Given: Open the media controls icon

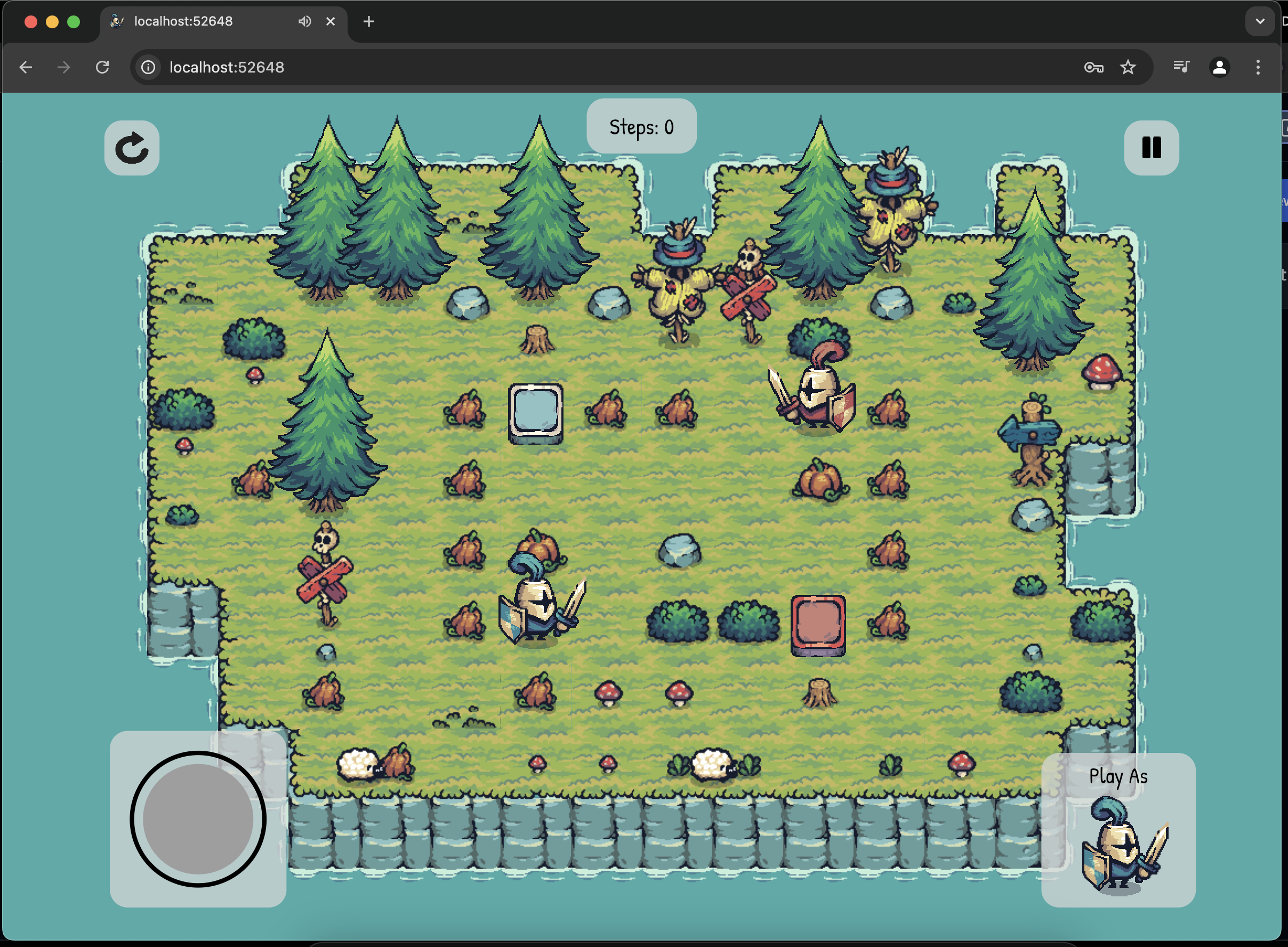Looking at the screenshot, I should point(1181,67).
